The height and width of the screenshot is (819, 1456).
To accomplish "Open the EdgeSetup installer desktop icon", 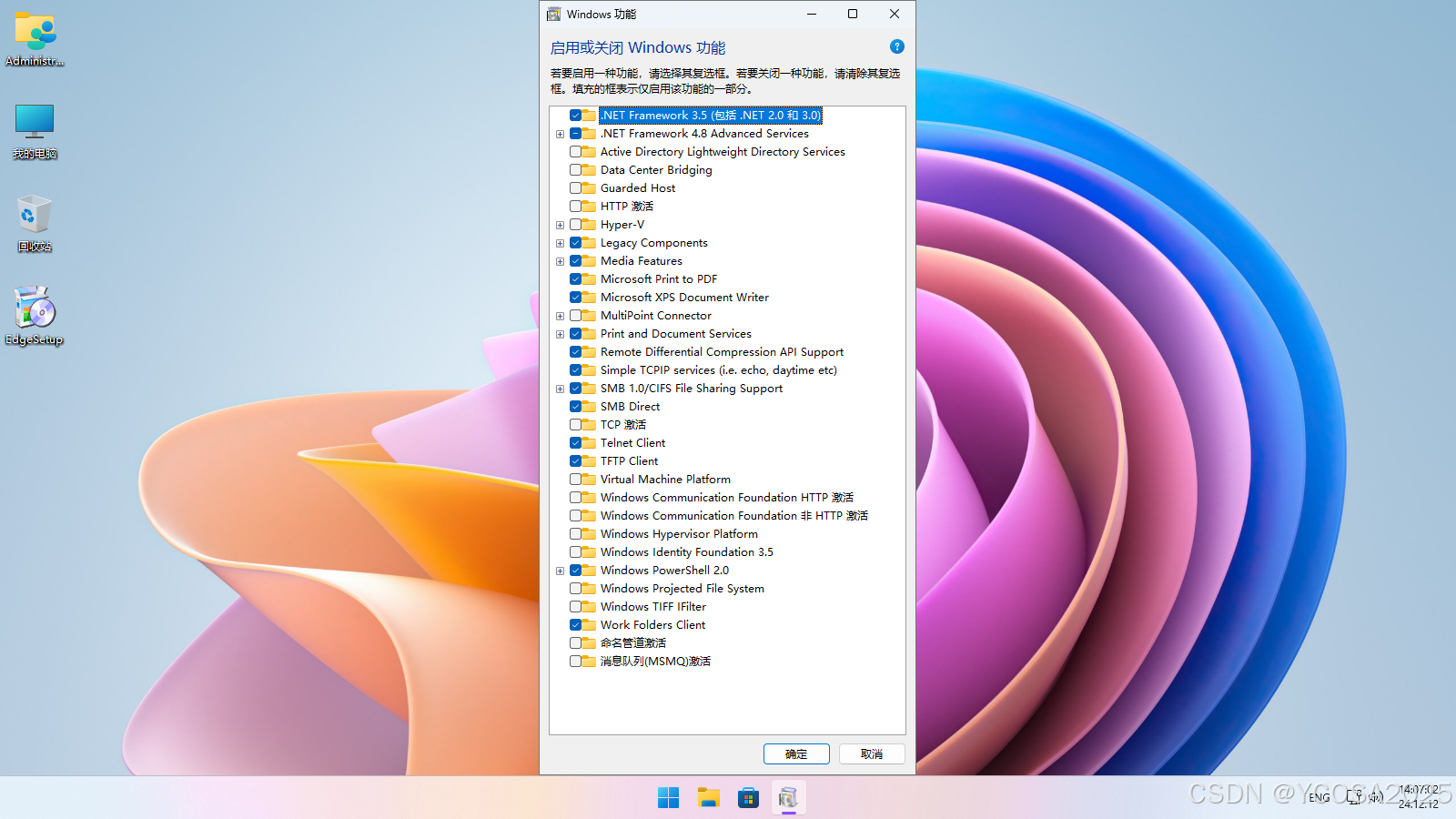I will point(35,317).
